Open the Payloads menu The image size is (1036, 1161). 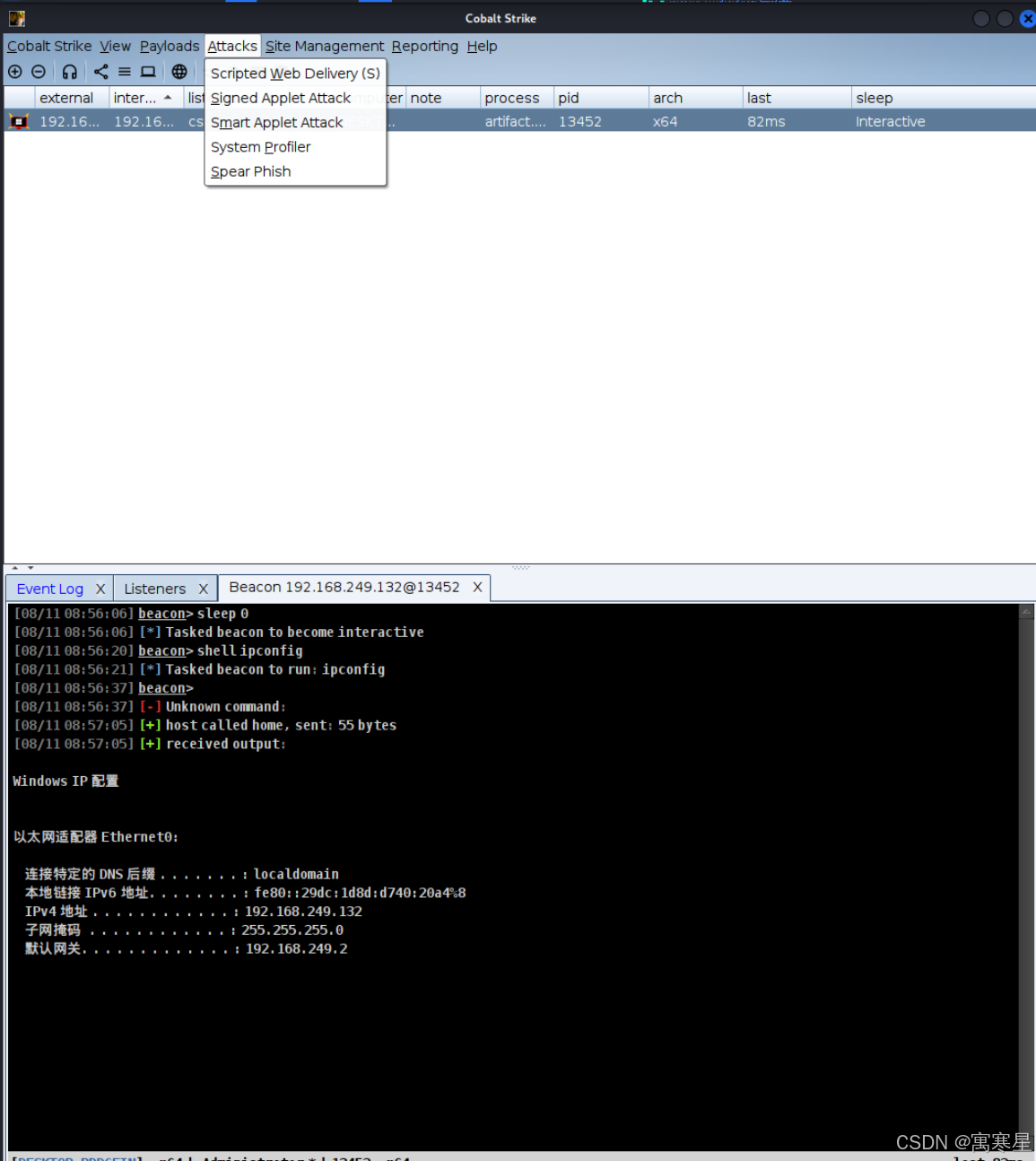coord(170,46)
